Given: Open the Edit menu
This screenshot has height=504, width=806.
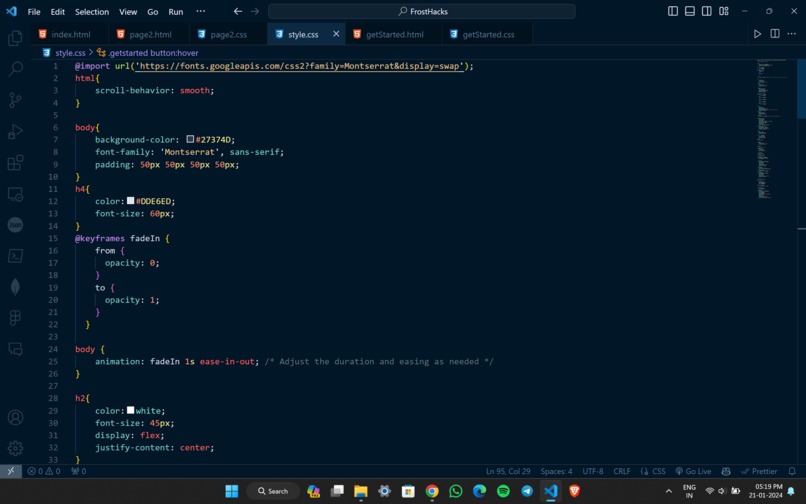Looking at the screenshot, I should (58, 11).
